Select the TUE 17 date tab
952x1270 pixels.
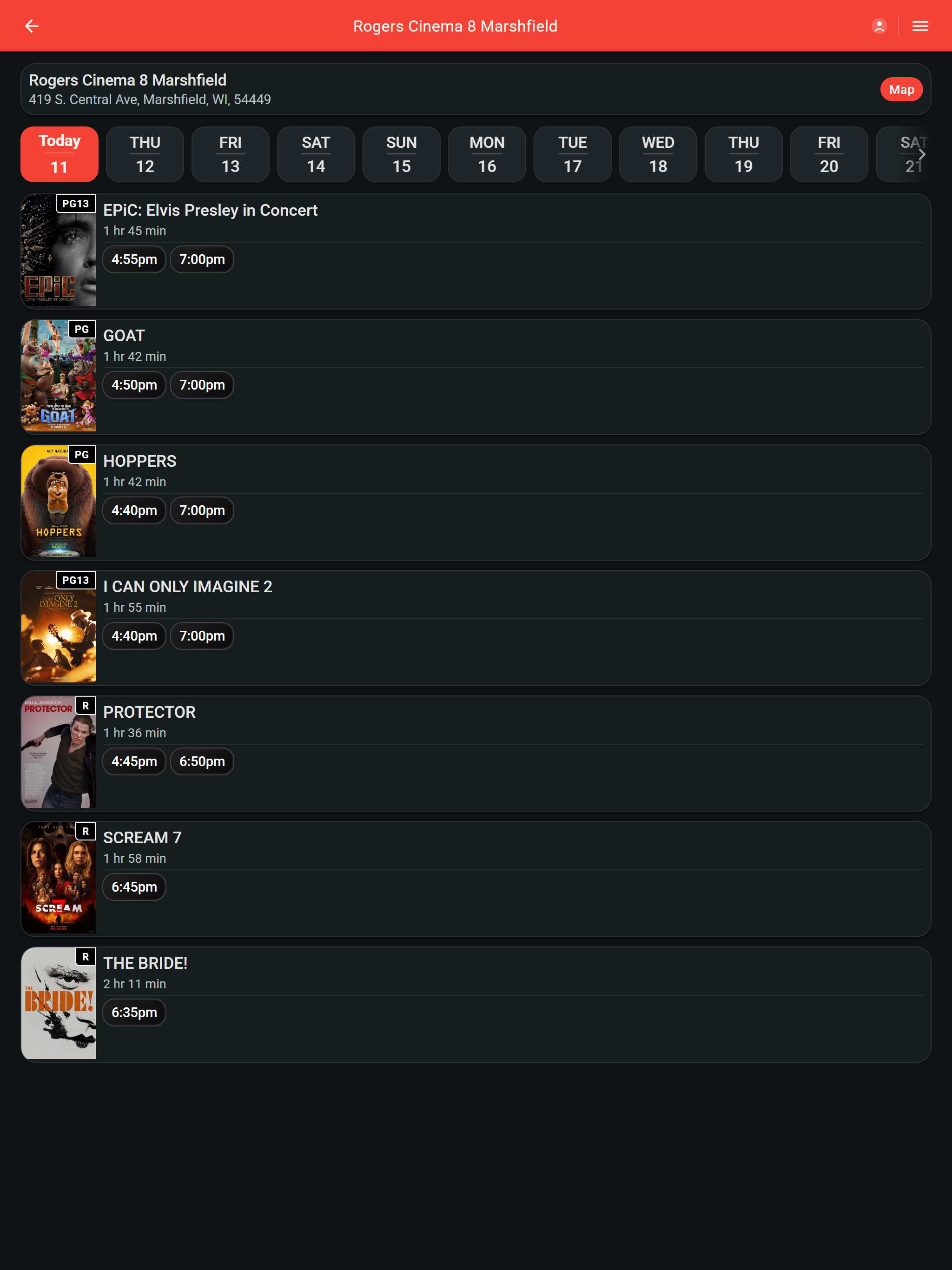pyautogui.click(x=573, y=154)
